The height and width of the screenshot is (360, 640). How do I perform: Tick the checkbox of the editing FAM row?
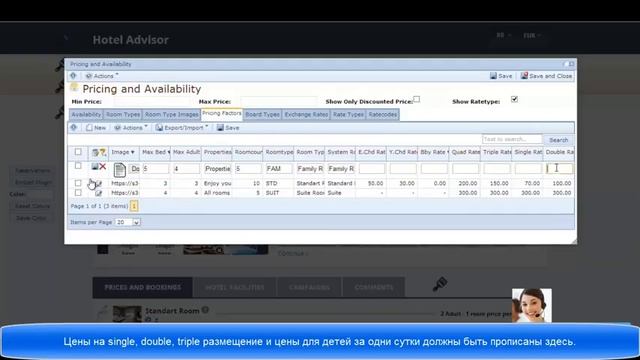pyautogui.click(x=78, y=166)
